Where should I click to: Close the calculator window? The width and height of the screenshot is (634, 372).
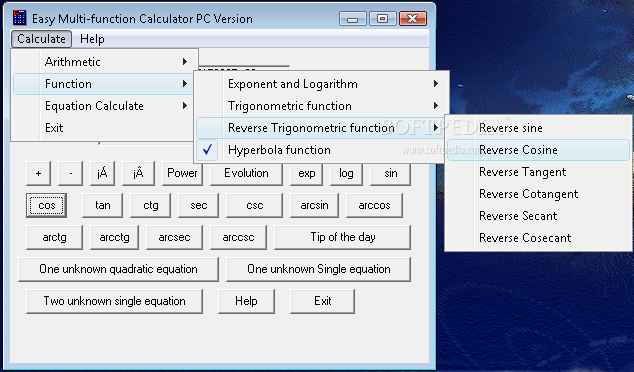412,19
